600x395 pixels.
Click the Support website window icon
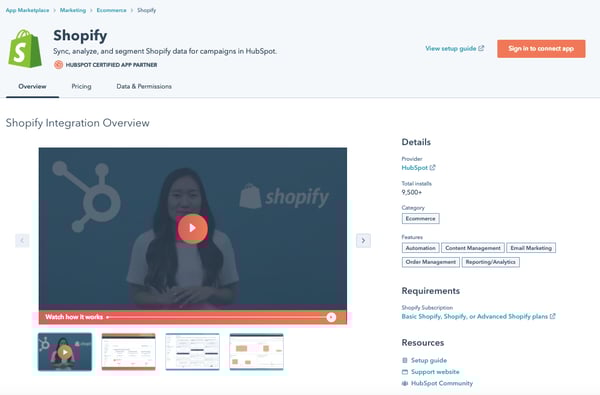pos(405,372)
